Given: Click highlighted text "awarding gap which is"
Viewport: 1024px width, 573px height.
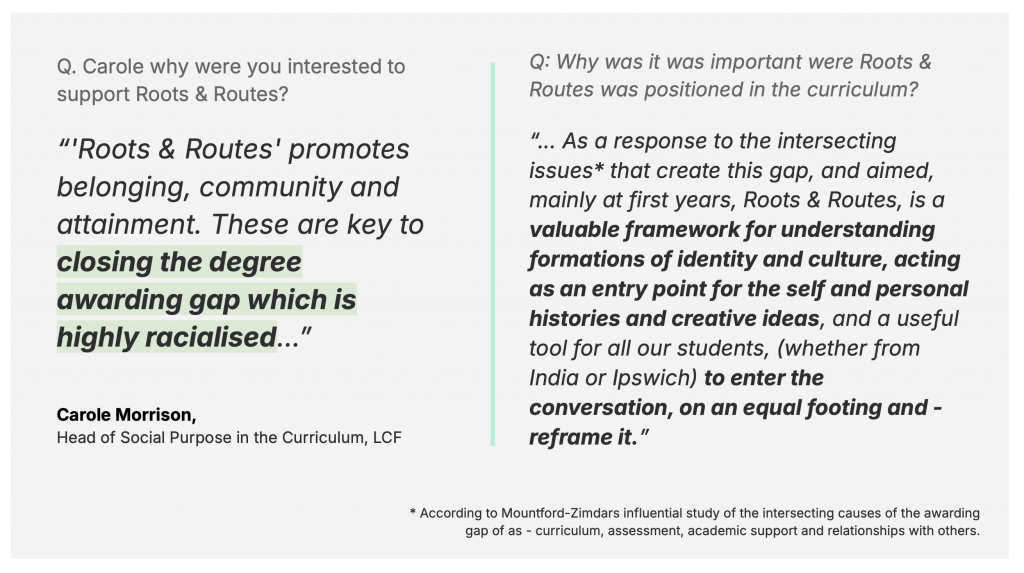Looking at the screenshot, I should tap(206, 299).
